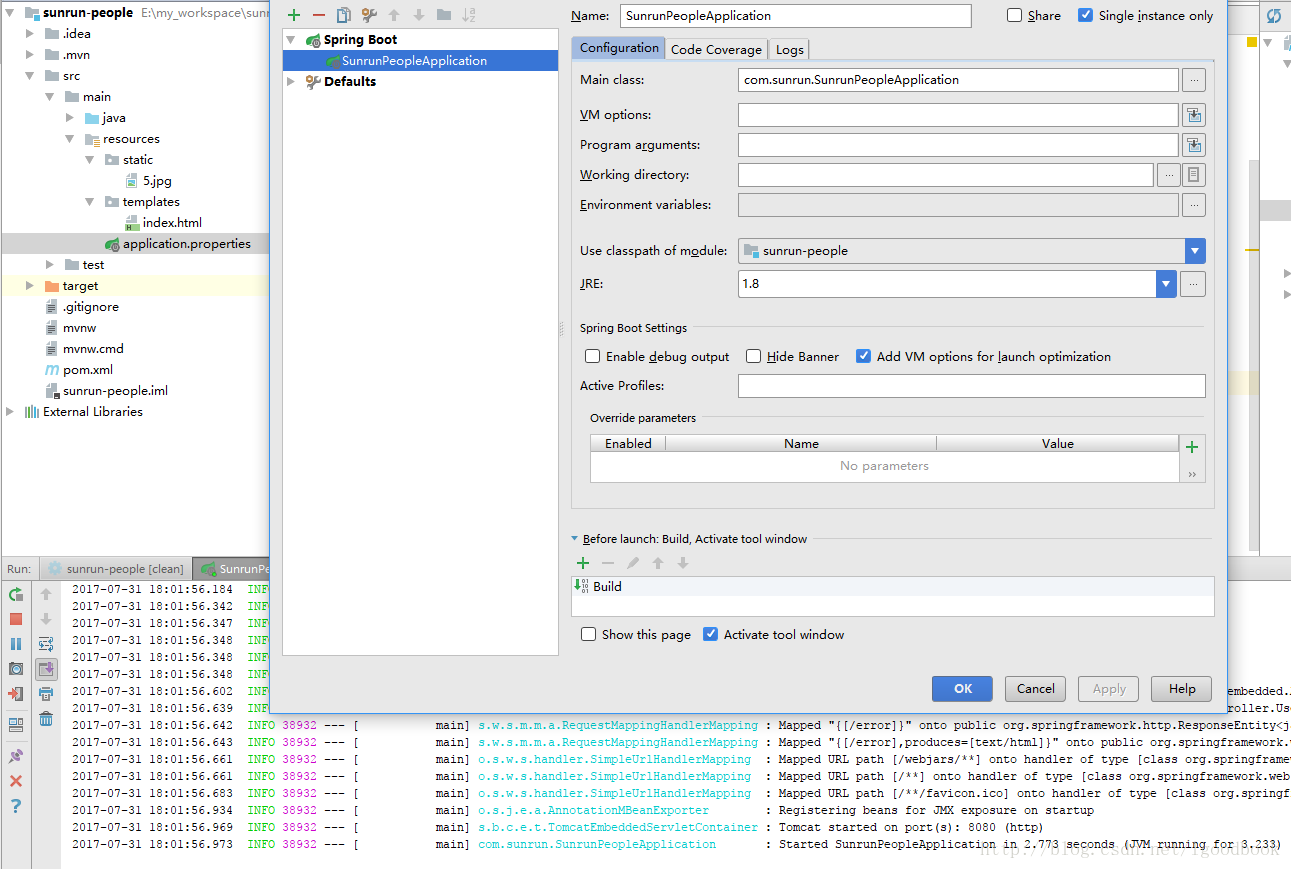Click the VM options text field

pos(958,115)
